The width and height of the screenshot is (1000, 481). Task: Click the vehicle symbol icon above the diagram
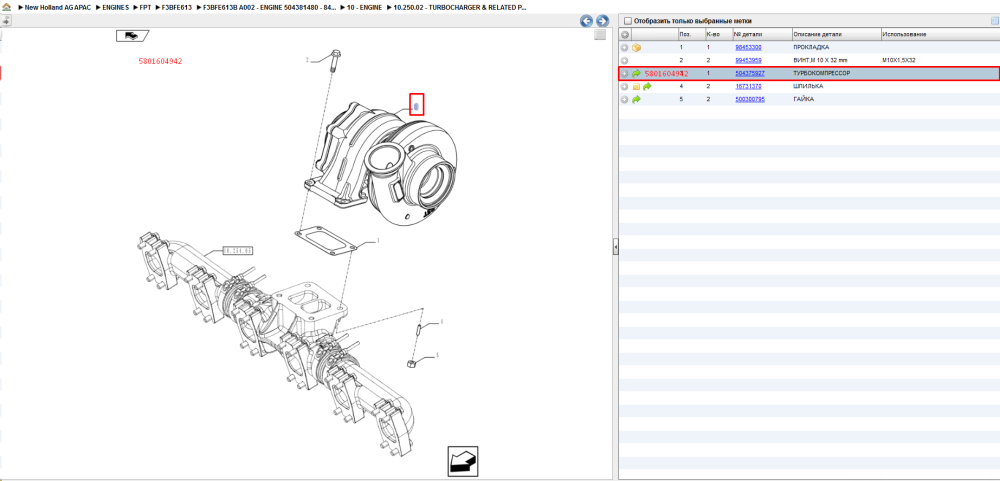tap(132, 36)
